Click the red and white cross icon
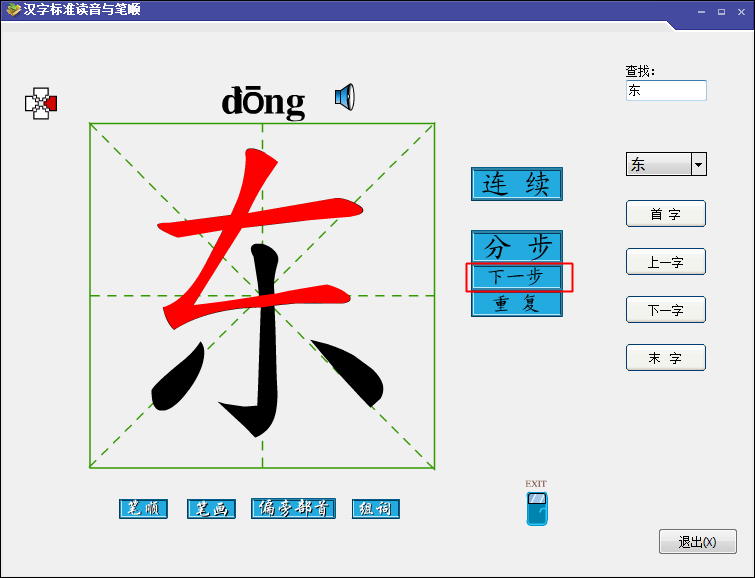The height and width of the screenshot is (578, 755). click(41, 103)
